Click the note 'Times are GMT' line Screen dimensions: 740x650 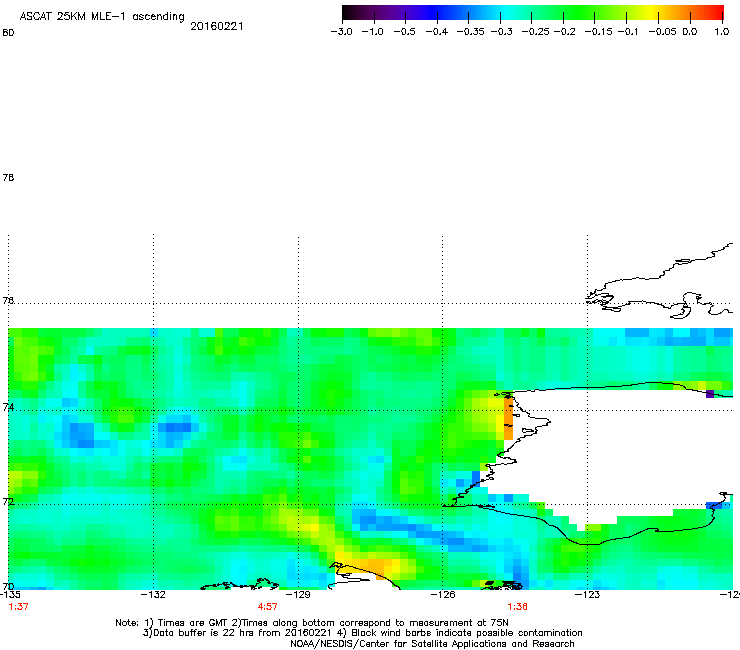(x=312, y=623)
